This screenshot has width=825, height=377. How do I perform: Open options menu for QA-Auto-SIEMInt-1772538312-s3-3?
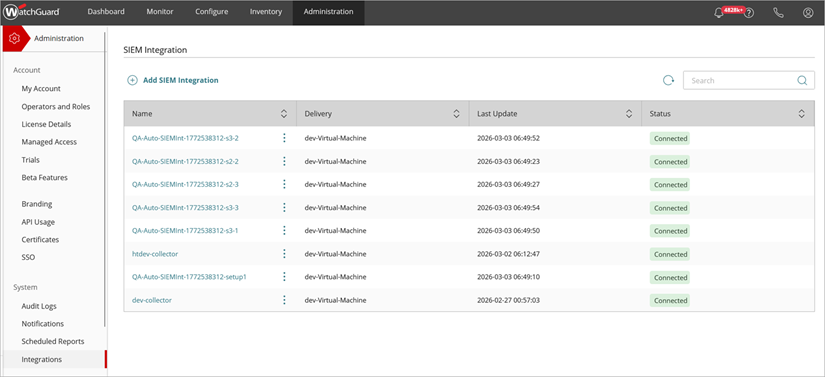tap(284, 208)
